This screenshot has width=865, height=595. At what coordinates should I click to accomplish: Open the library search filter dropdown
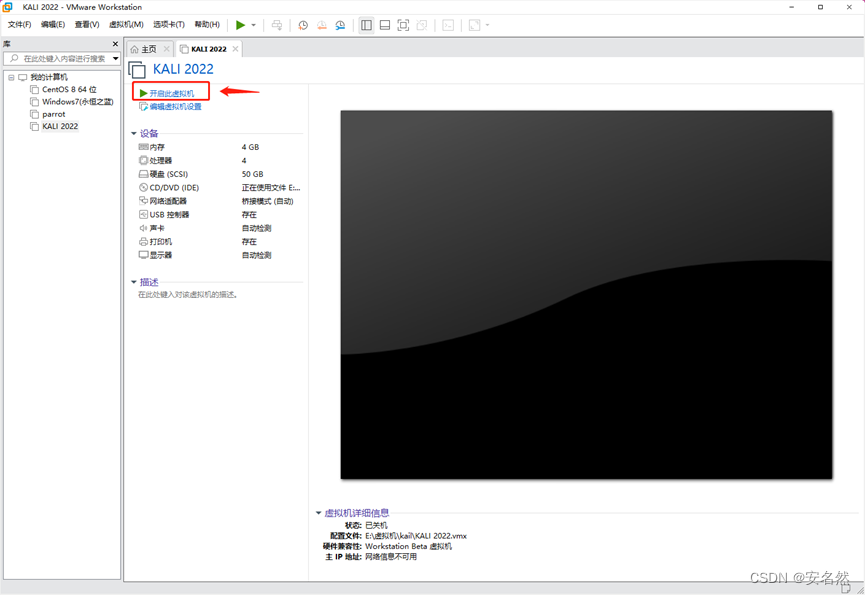coord(116,58)
